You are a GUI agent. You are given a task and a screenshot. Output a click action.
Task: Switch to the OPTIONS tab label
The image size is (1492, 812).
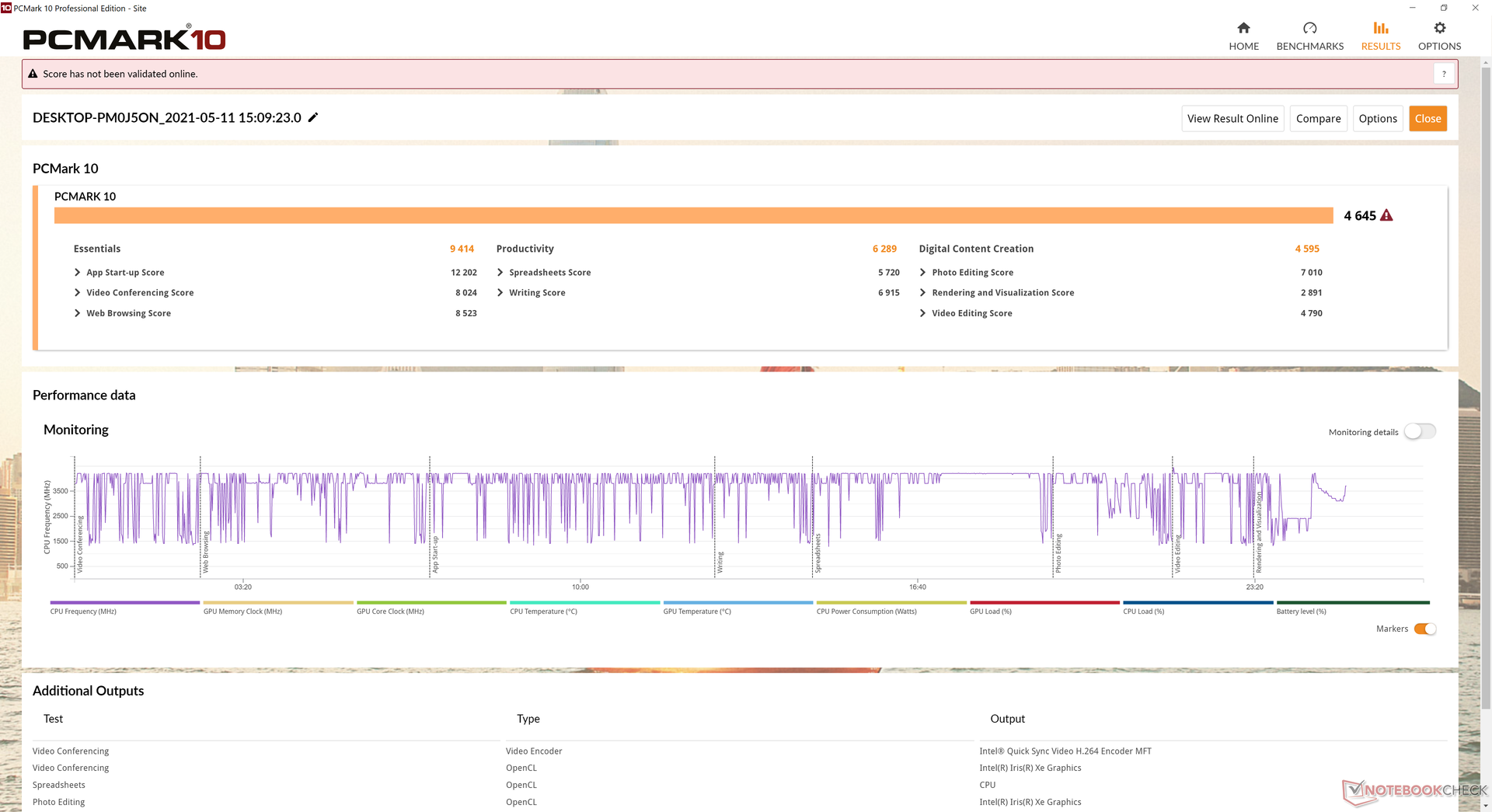tap(1439, 47)
